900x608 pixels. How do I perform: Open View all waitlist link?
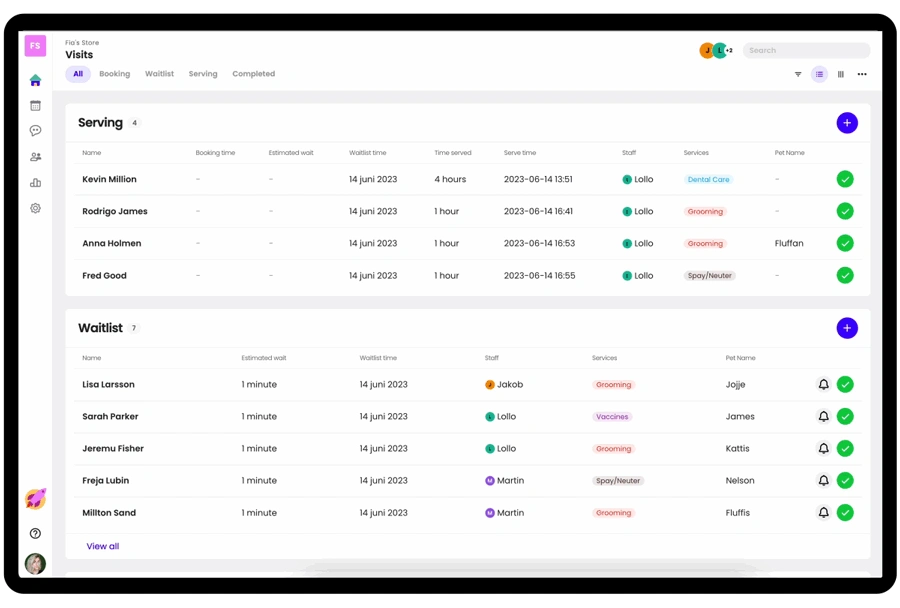103,547
